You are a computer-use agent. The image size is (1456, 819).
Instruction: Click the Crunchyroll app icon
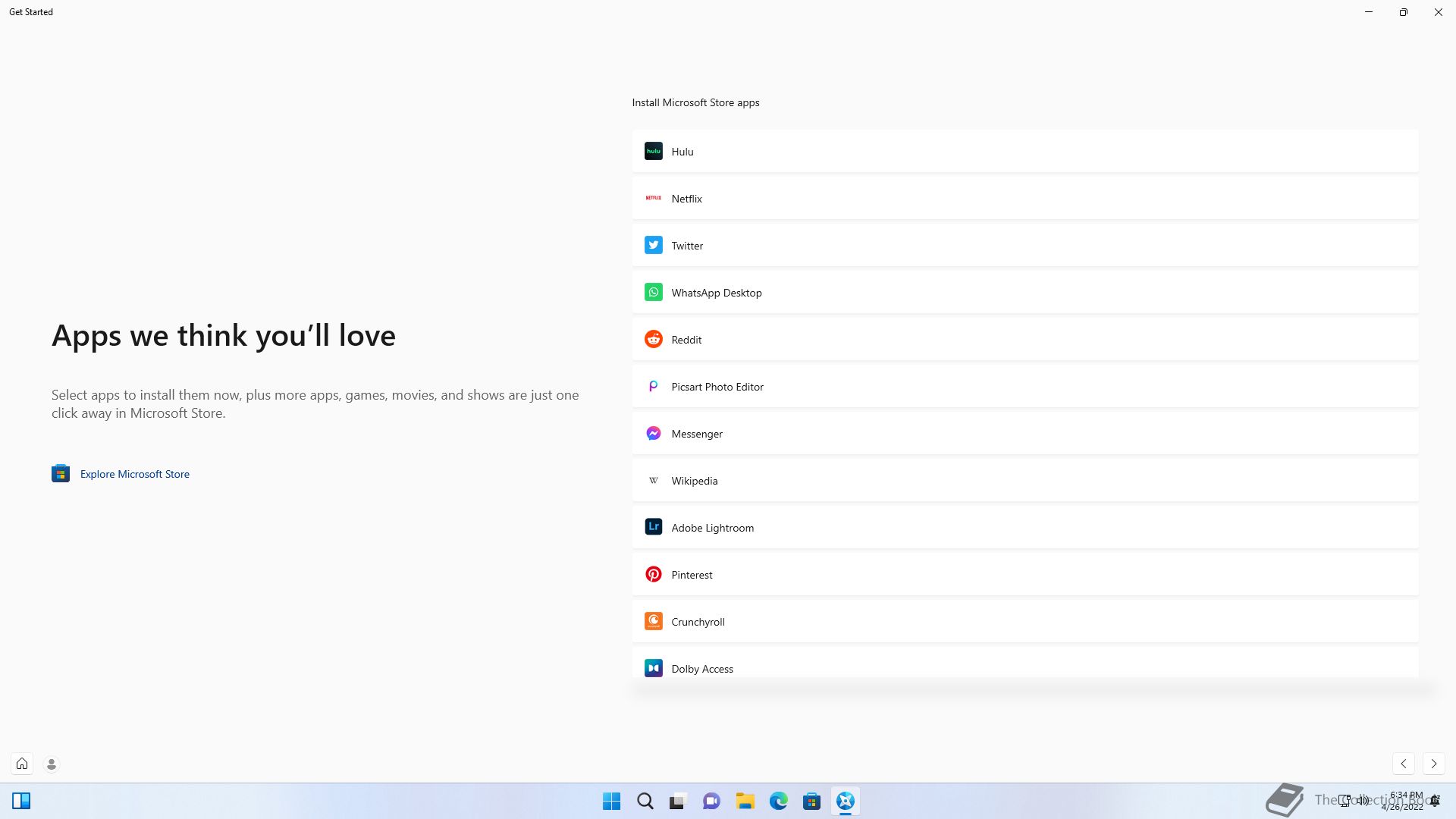tap(653, 621)
